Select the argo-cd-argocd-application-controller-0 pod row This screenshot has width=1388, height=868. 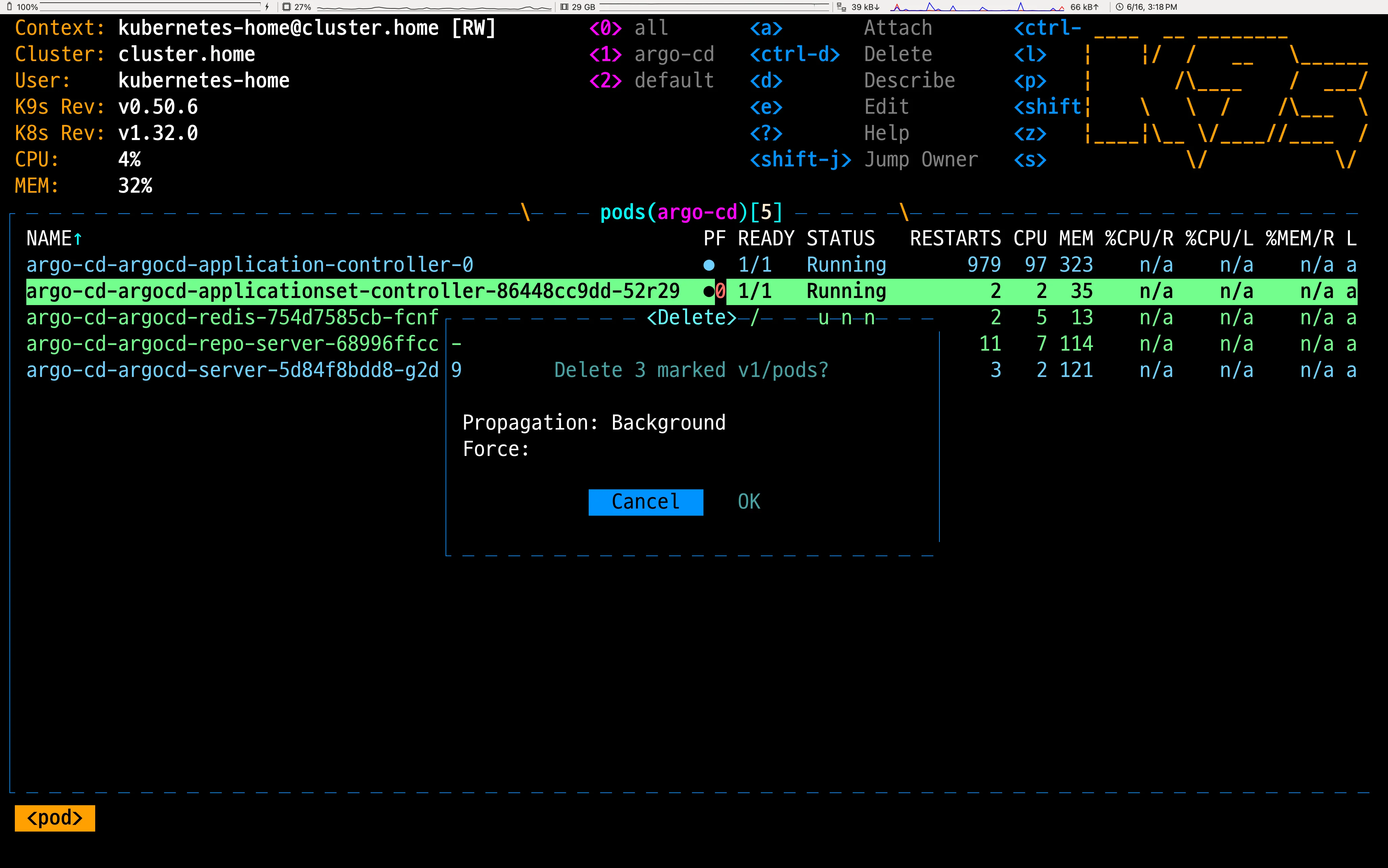coord(250,265)
